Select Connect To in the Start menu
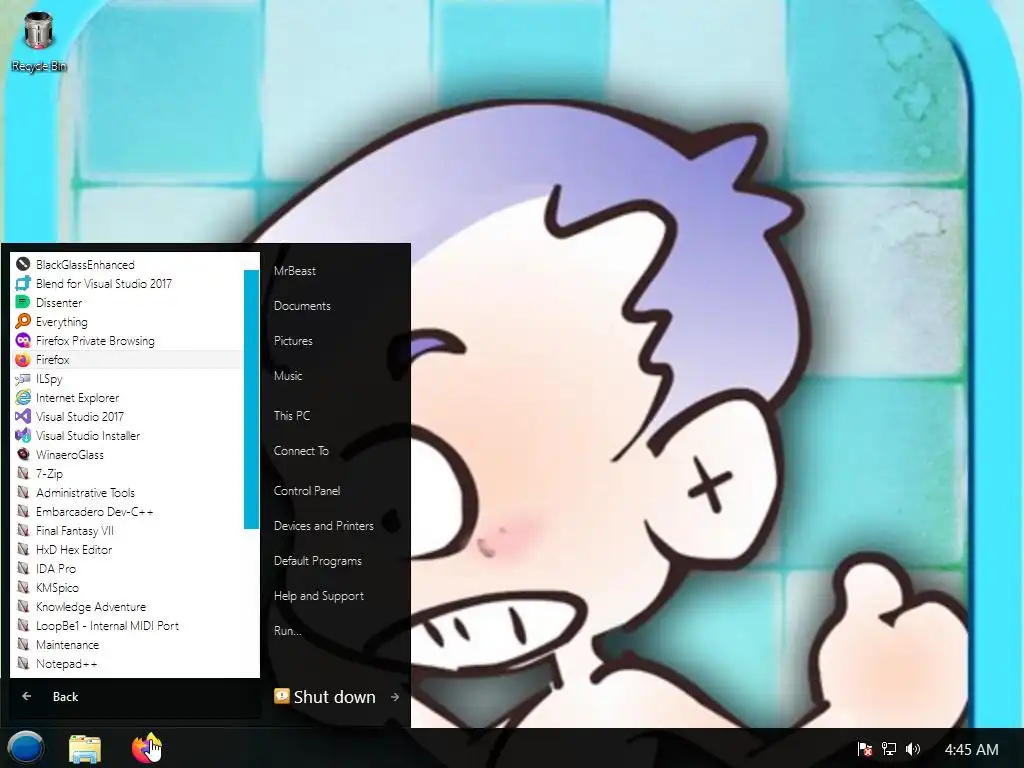This screenshot has width=1024, height=768. 300,451
